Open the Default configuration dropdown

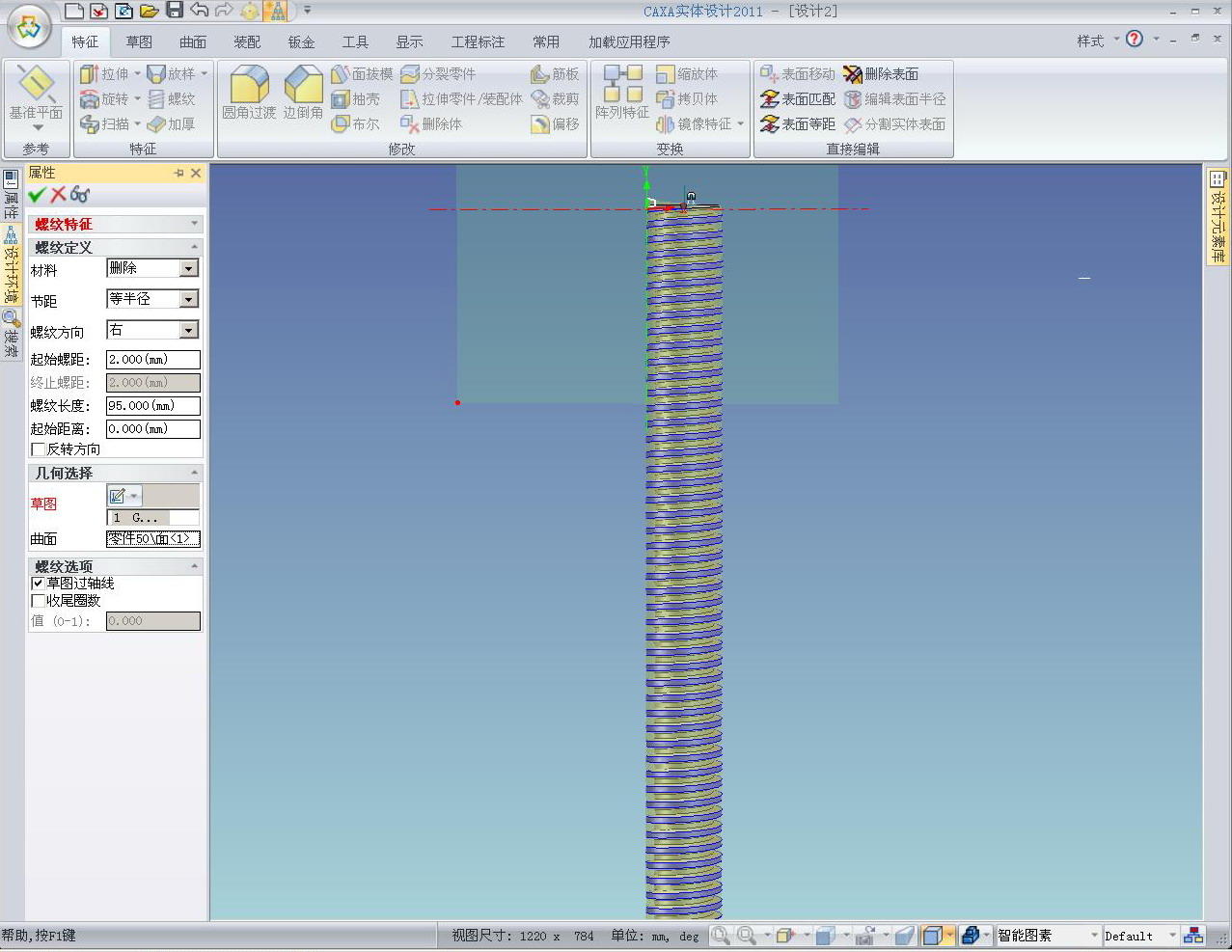click(1172, 936)
